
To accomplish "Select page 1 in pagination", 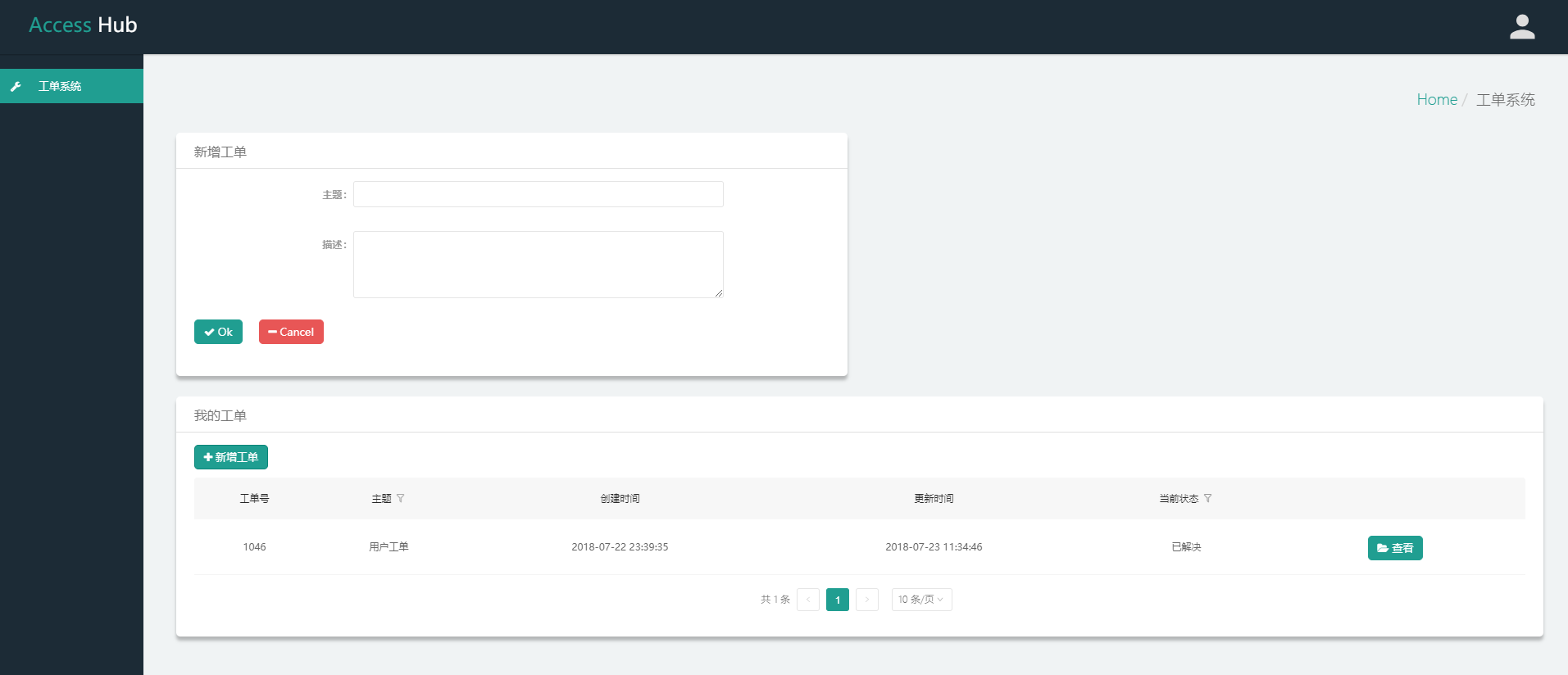I will tap(838, 600).
